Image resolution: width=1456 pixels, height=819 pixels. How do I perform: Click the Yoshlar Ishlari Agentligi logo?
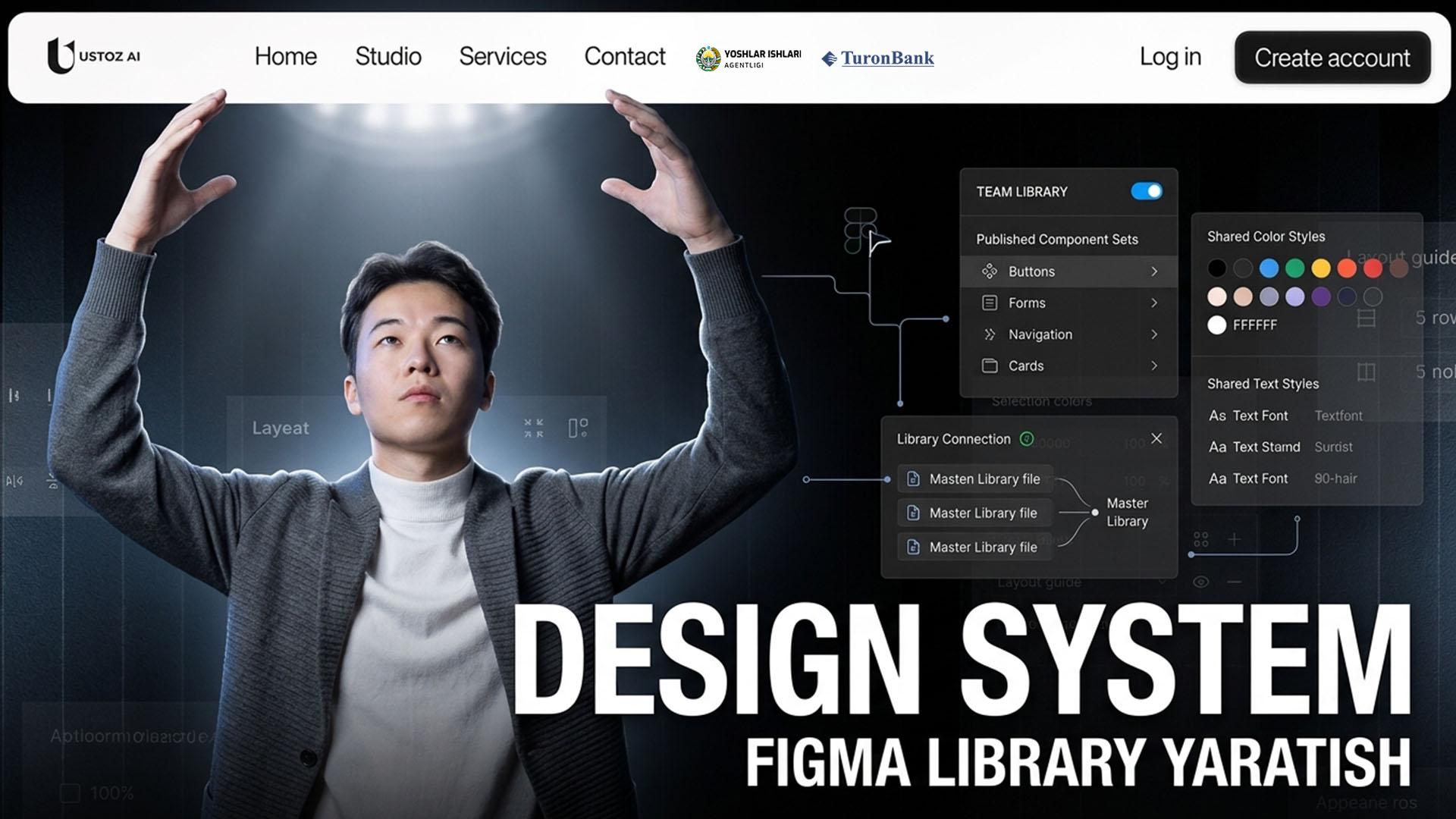pyautogui.click(x=748, y=58)
